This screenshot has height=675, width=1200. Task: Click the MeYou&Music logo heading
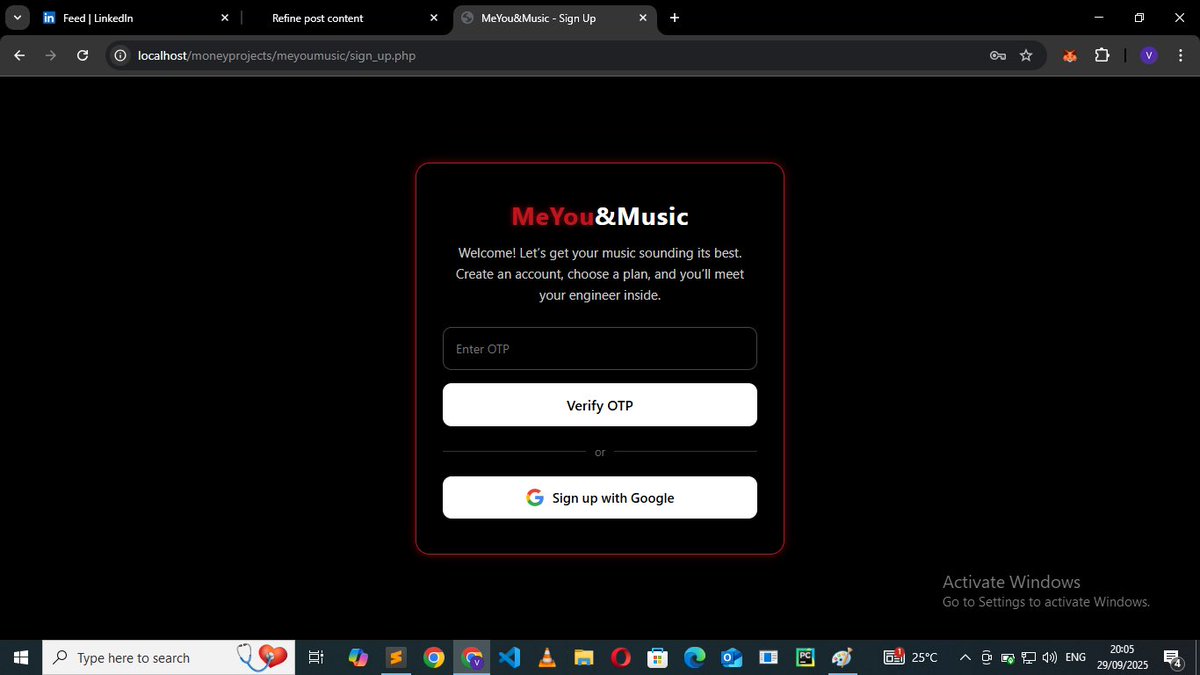(600, 216)
